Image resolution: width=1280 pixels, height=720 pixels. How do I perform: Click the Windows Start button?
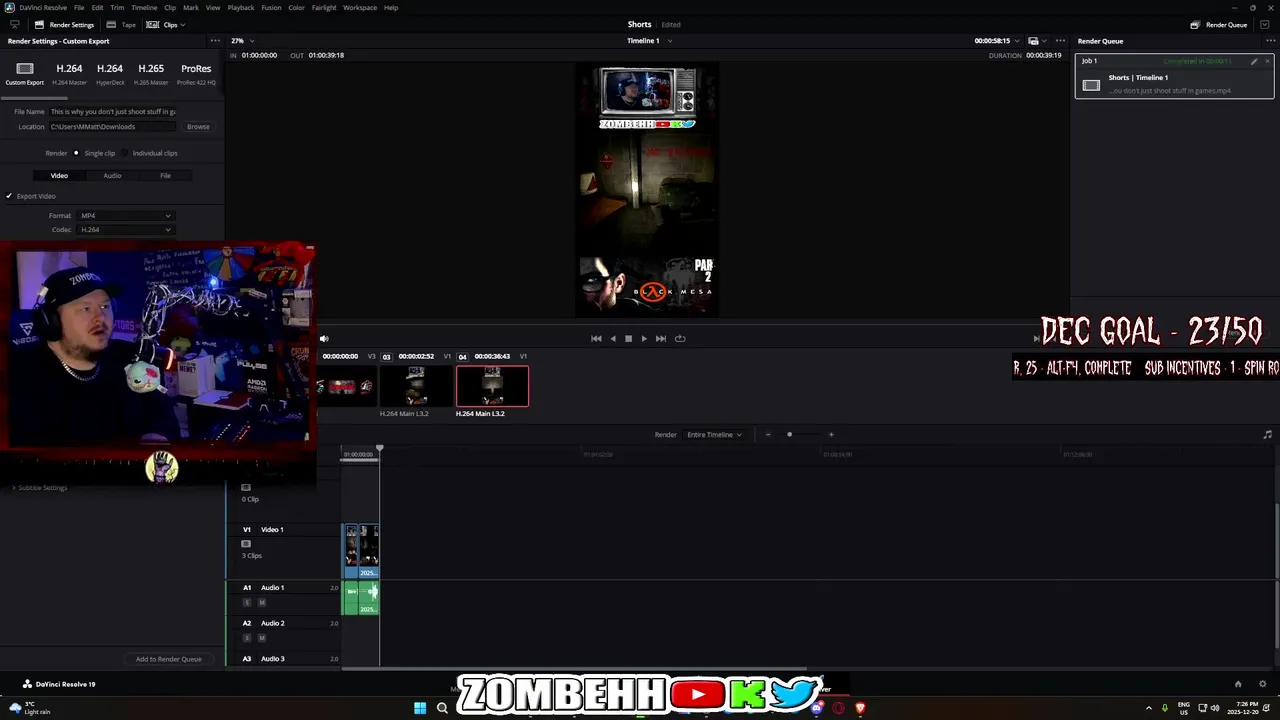point(420,708)
